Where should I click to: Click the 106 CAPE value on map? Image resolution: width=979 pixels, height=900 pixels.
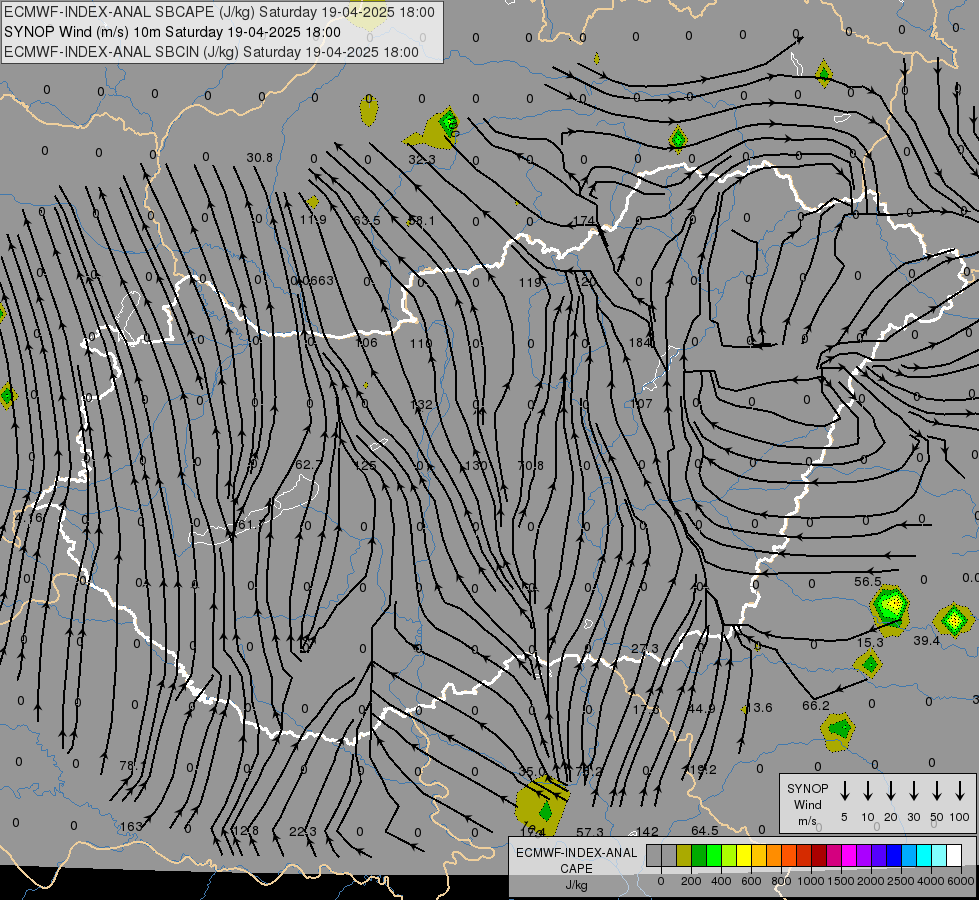pos(367,342)
